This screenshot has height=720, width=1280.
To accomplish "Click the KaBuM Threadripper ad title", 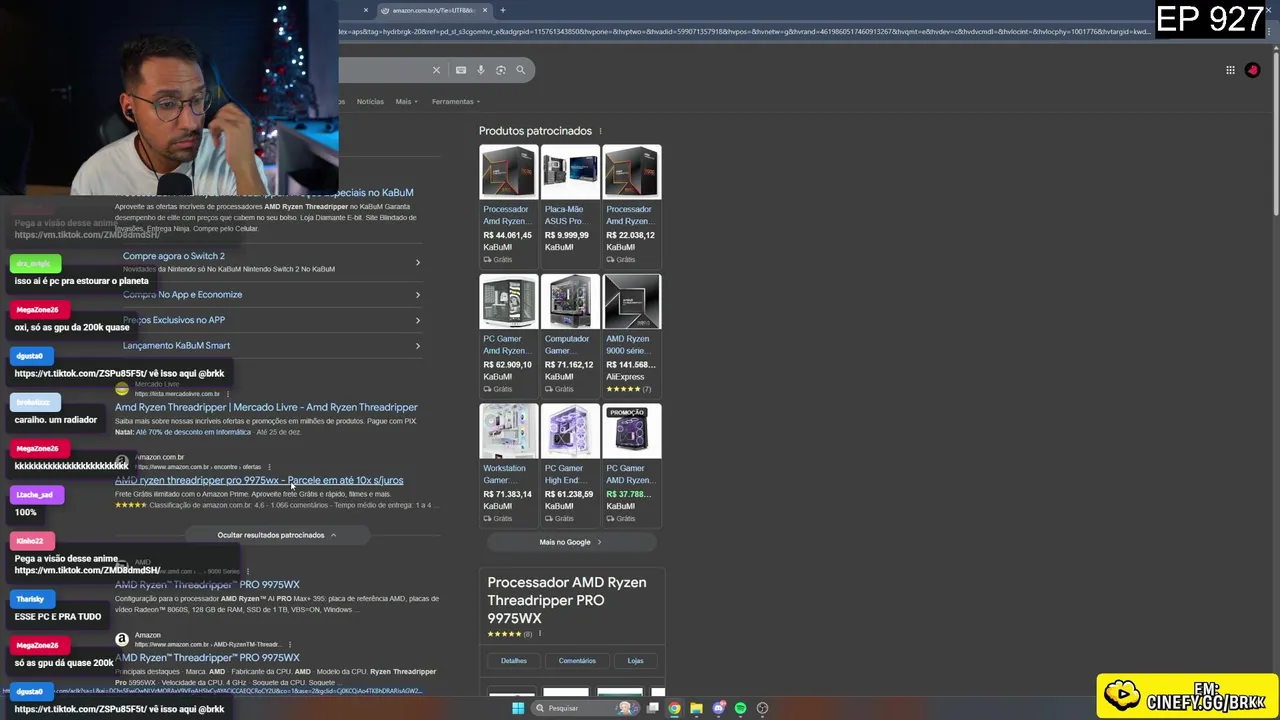I will 264,192.
